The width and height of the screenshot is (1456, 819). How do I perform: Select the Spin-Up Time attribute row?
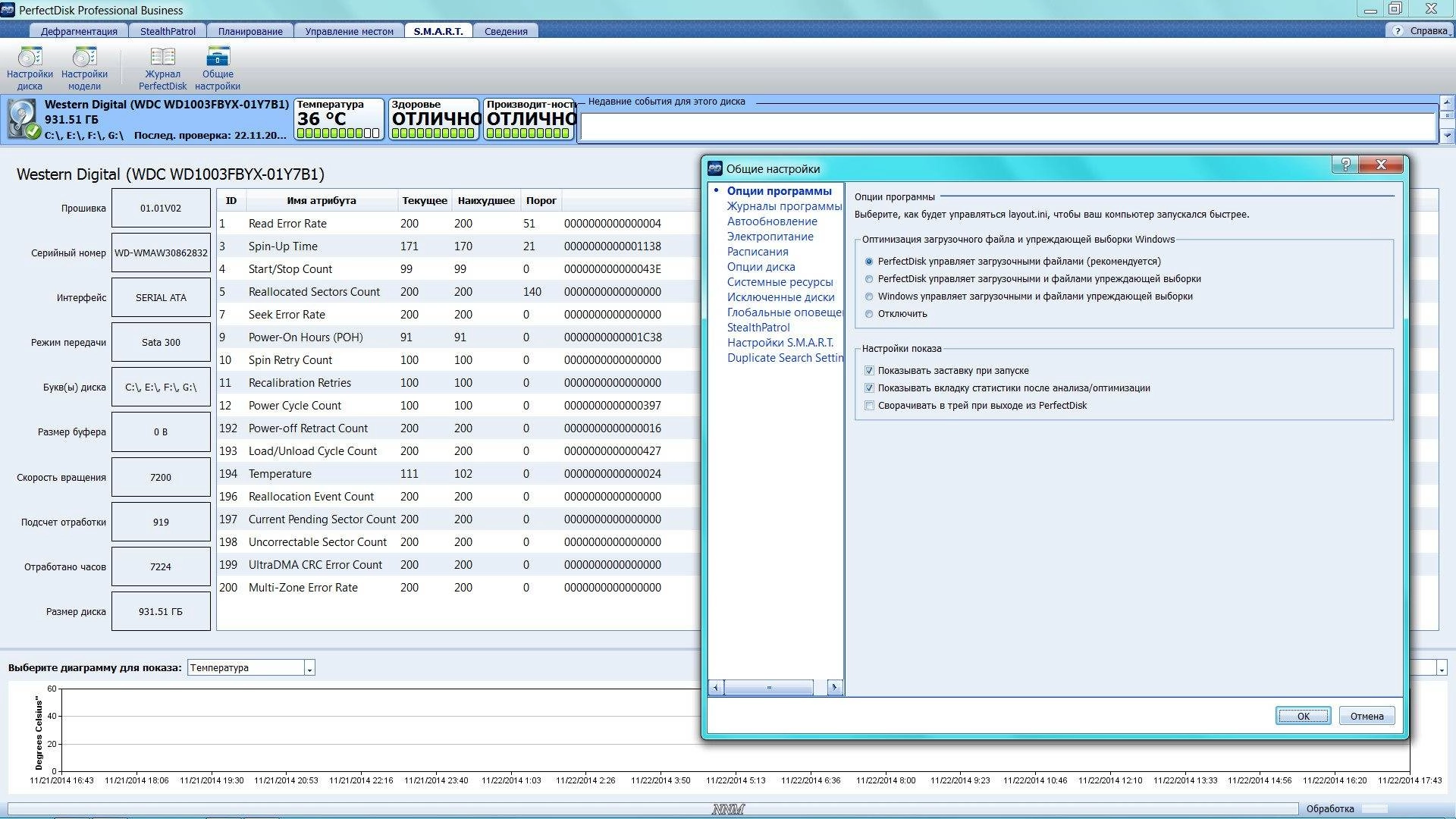point(458,246)
